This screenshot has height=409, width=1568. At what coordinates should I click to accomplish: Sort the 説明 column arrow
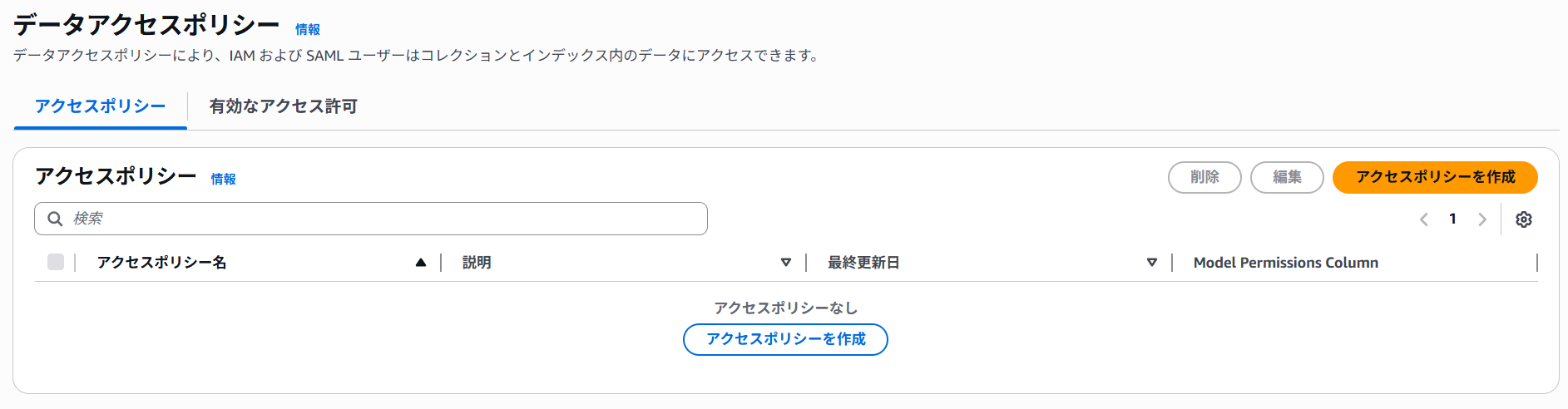click(786, 263)
